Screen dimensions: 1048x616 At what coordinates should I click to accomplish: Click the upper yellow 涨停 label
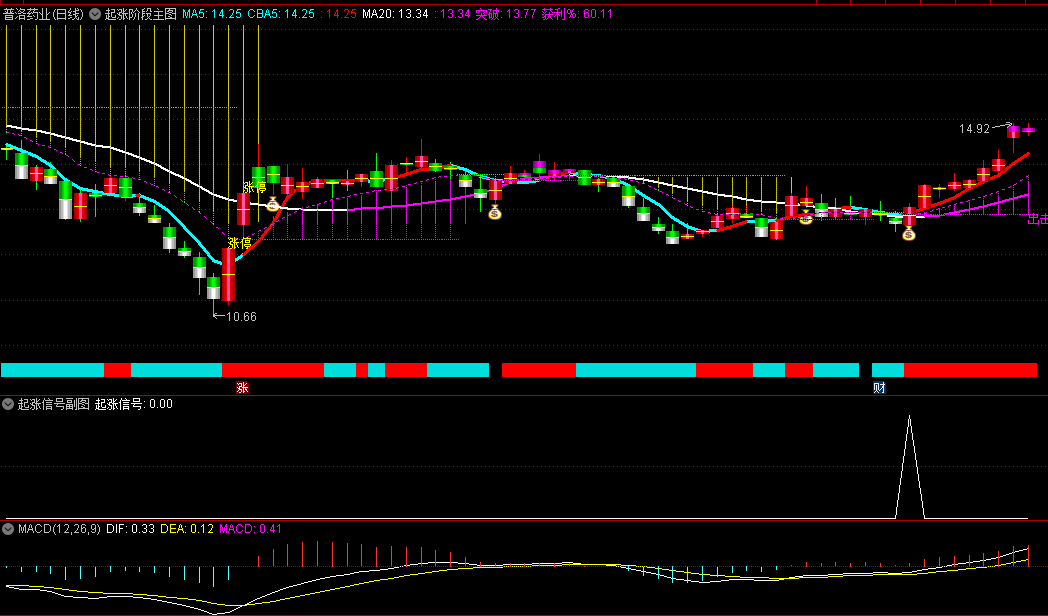click(254, 187)
